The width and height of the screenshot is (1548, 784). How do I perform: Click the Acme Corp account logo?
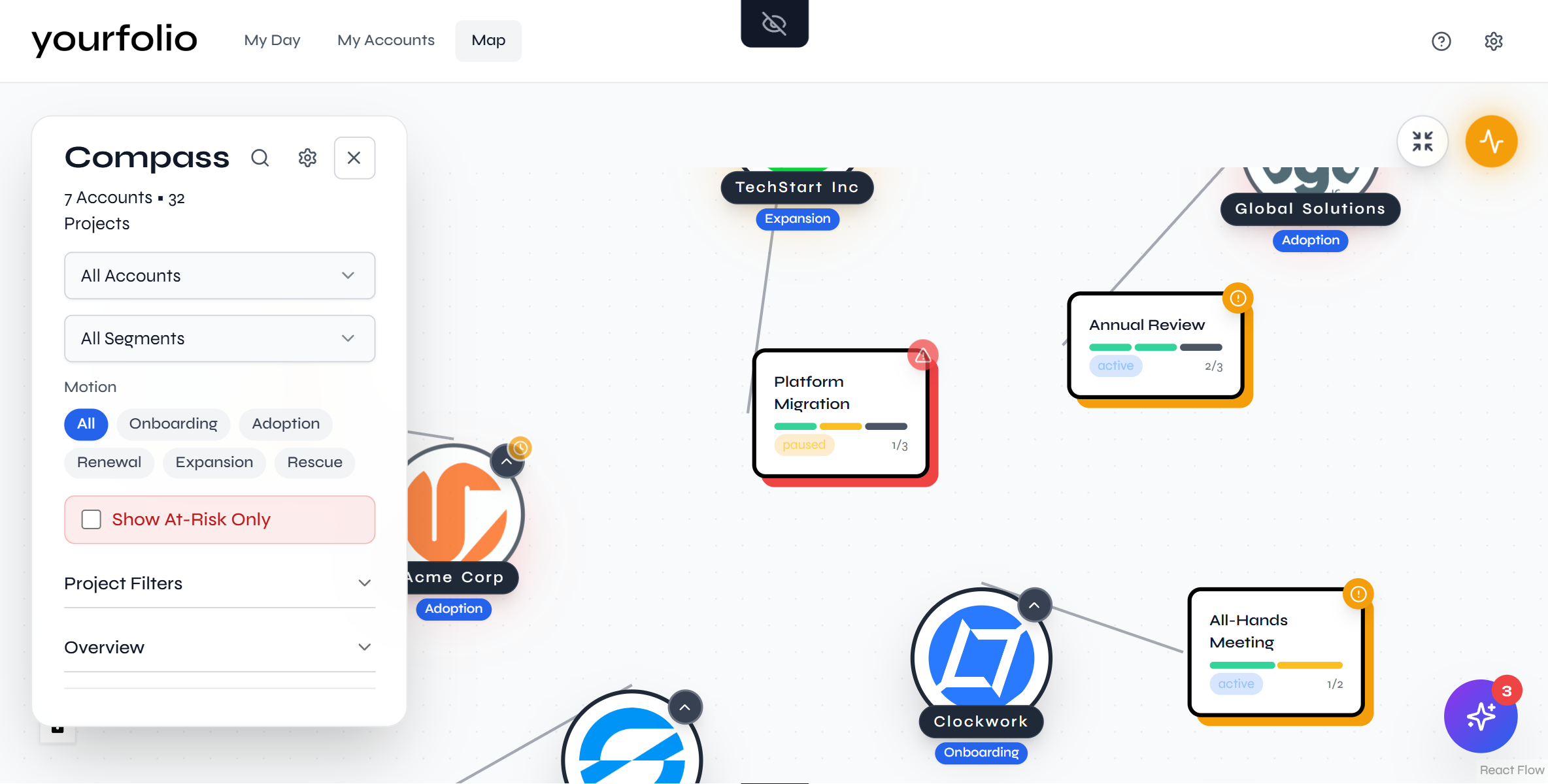pos(458,513)
